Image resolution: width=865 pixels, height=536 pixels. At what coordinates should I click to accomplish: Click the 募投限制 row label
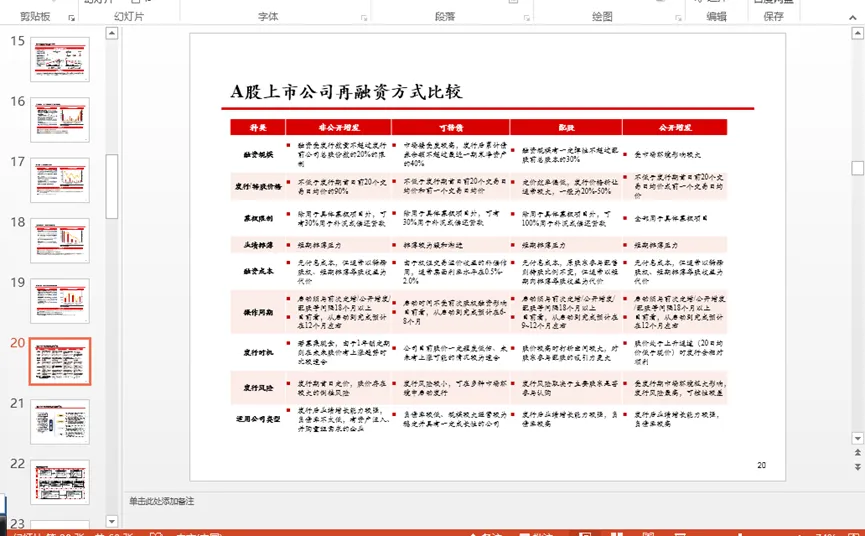[258, 218]
